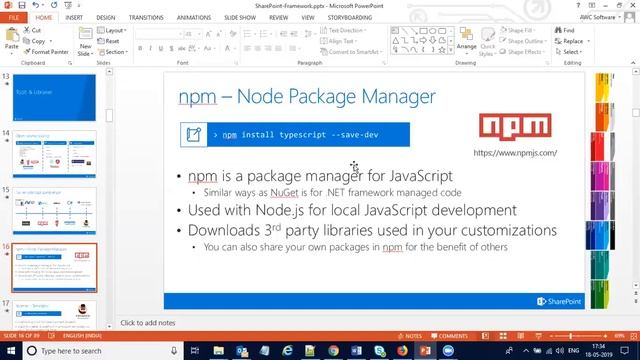Select slide 14 thumbnail
This screenshot has width=640, height=360.
54,154
